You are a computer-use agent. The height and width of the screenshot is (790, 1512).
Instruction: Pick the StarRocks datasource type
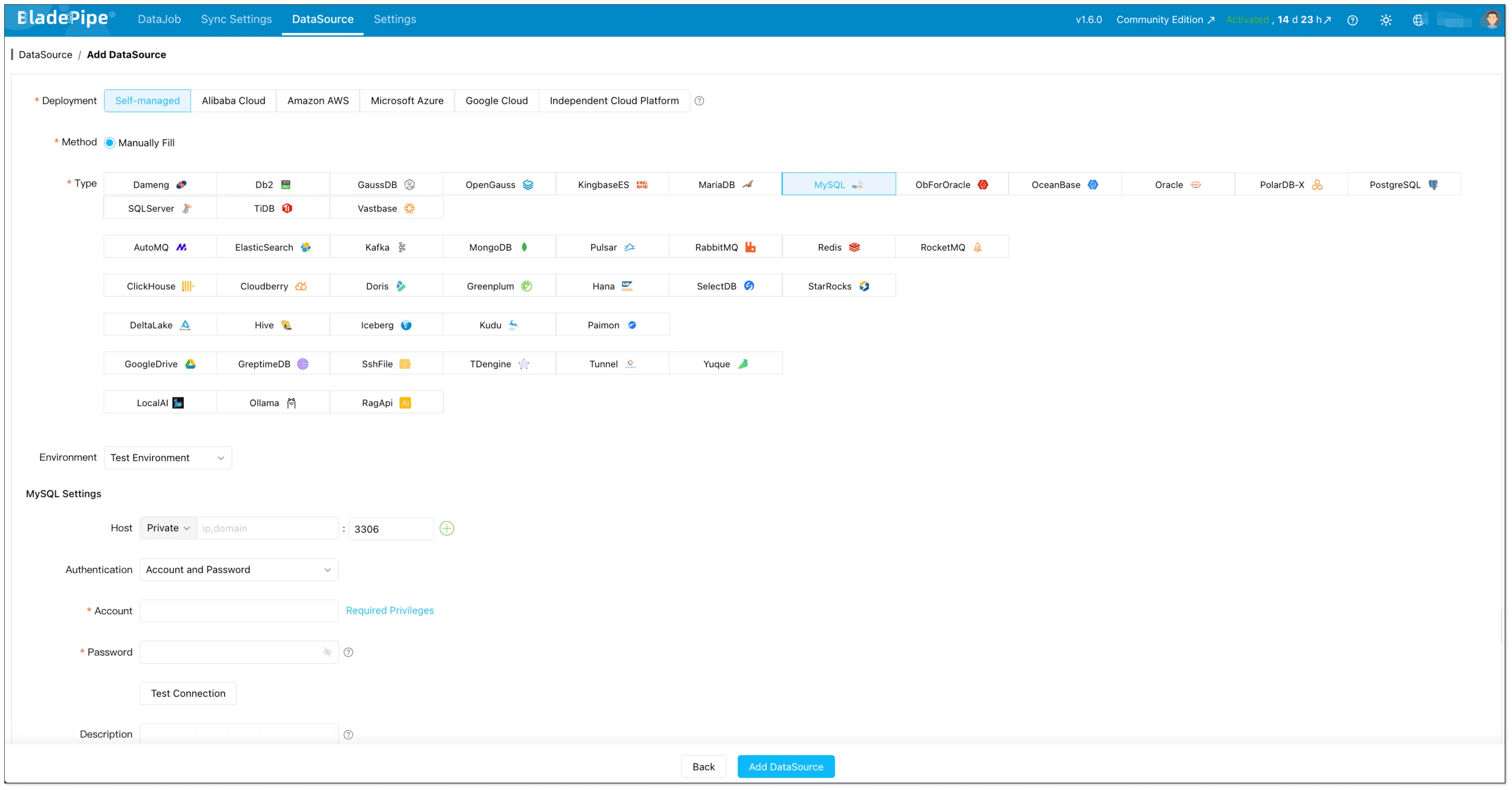pyautogui.click(x=838, y=286)
